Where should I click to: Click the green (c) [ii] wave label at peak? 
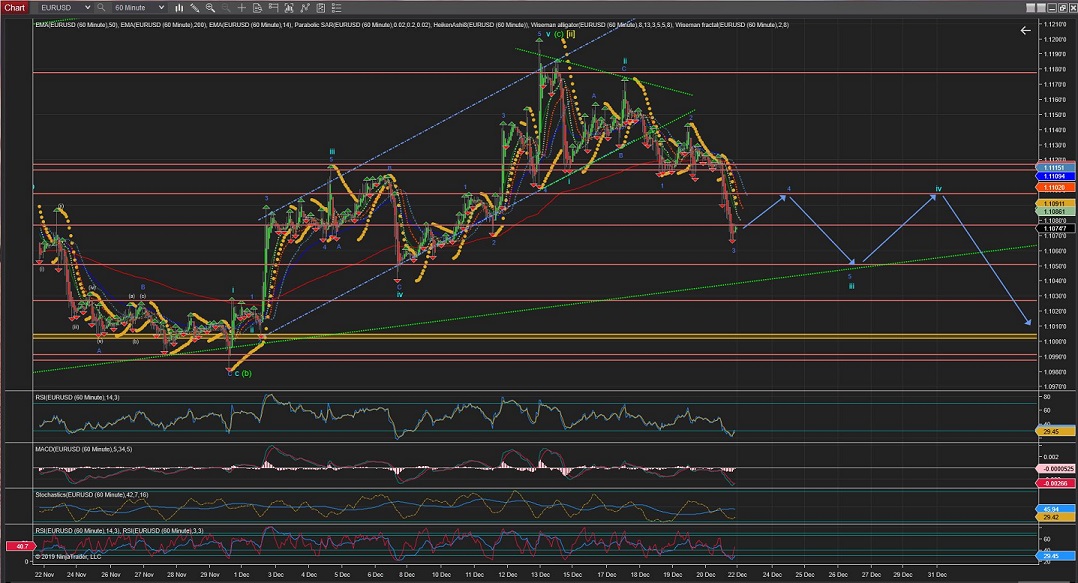point(564,34)
